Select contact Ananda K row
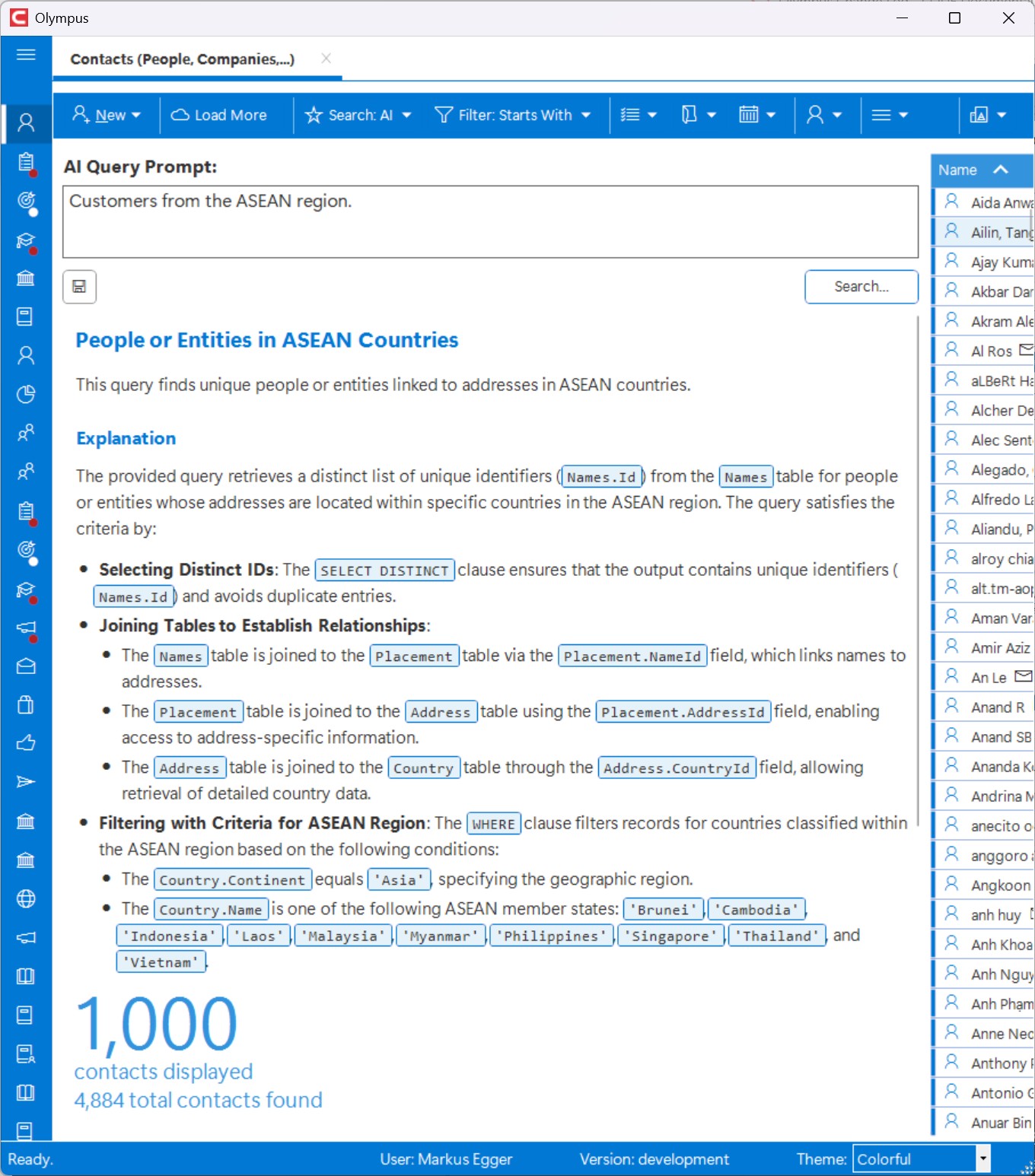 983,766
